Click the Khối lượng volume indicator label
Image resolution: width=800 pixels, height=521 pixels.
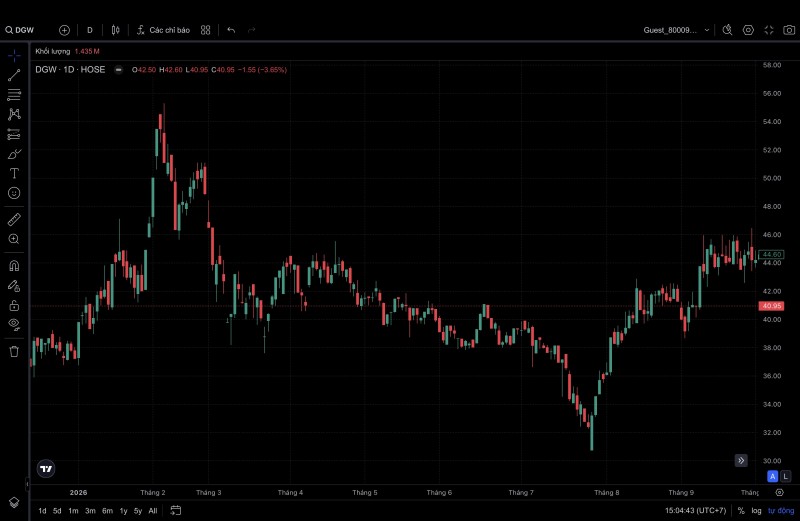(53, 52)
